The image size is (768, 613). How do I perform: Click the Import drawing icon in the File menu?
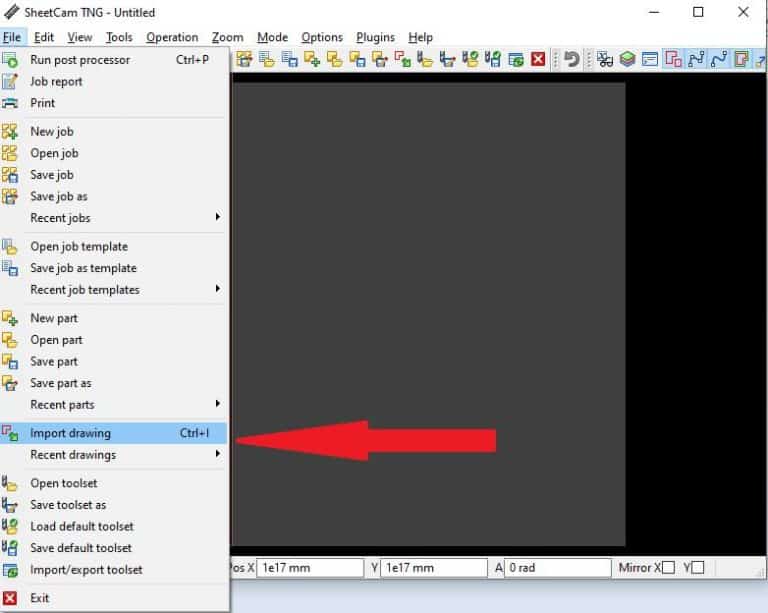pyautogui.click(x=11, y=433)
